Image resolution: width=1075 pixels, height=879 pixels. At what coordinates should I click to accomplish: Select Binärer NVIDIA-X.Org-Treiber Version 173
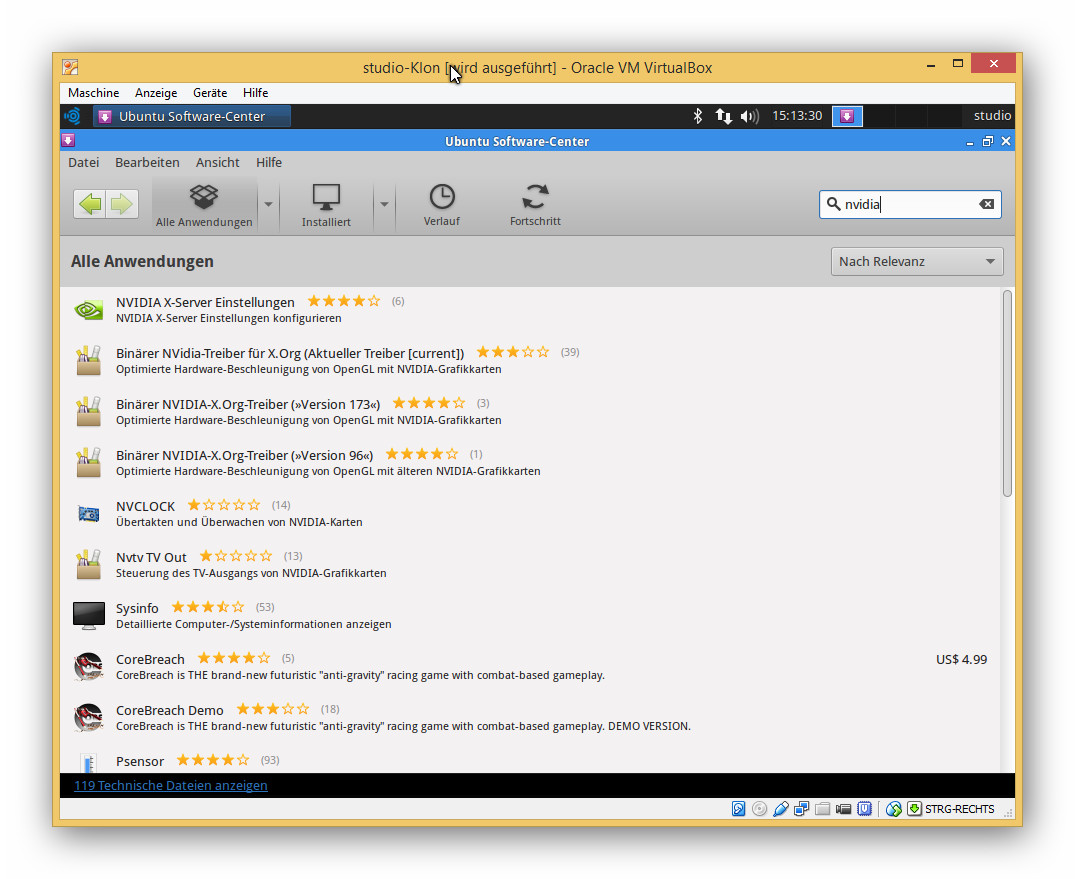248,404
